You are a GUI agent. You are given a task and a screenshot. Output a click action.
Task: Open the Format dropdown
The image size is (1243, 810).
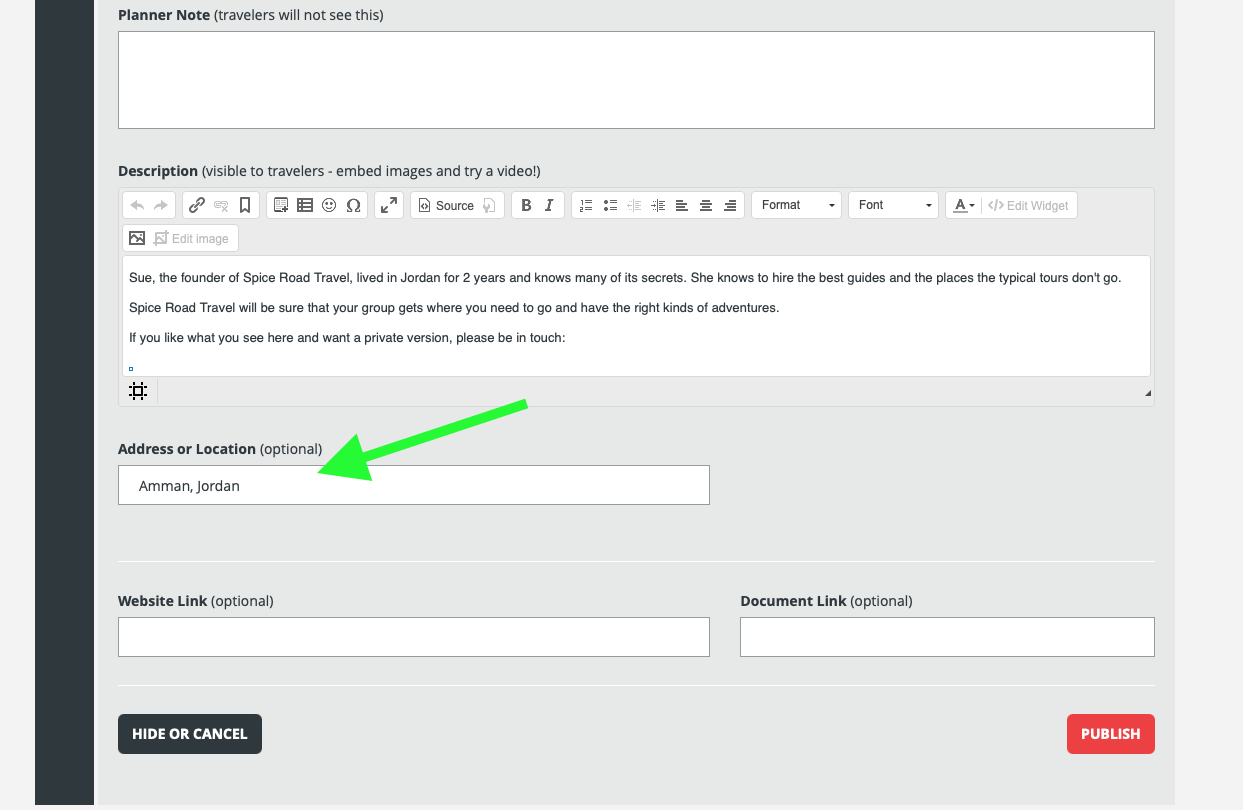click(x=797, y=205)
